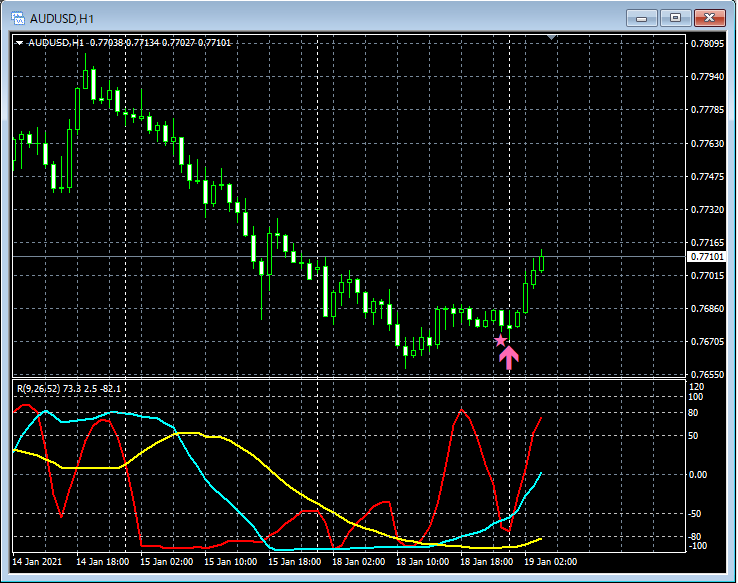Click the AUDUSD,H1 window title text
The height and width of the screenshot is (583, 738).
64,18
